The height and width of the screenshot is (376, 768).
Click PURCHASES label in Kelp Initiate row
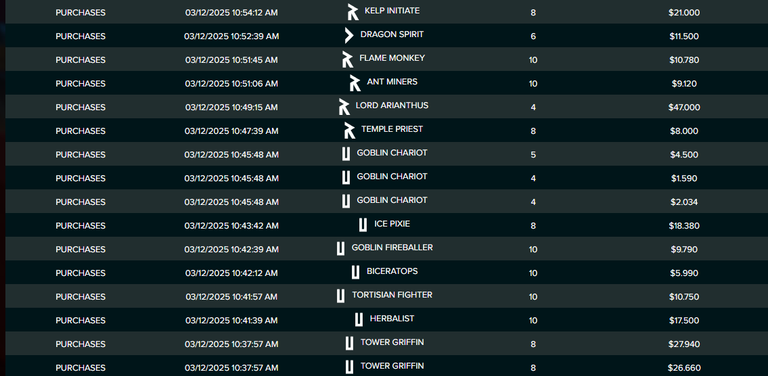click(80, 13)
